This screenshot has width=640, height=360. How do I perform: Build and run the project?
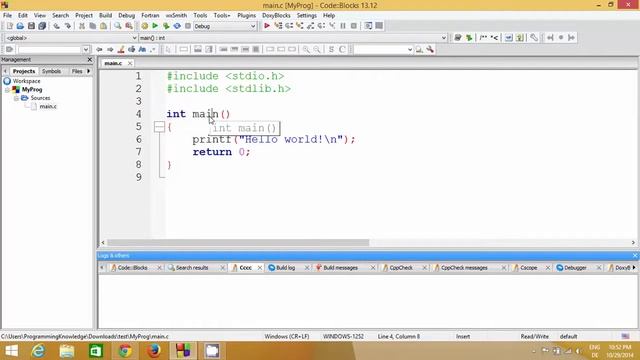(166, 26)
